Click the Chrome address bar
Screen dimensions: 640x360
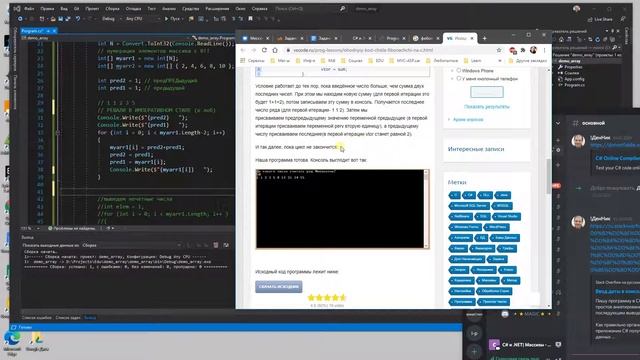pyautogui.click(x=392, y=50)
